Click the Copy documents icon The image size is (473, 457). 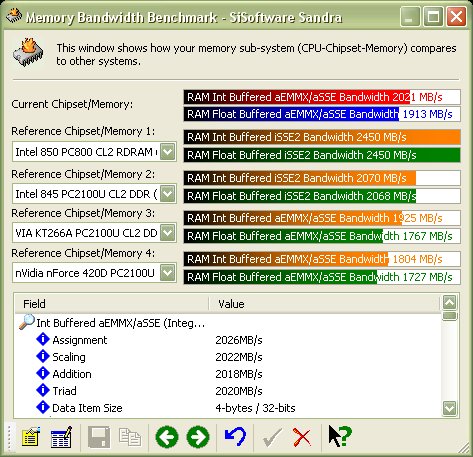[130, 437]
